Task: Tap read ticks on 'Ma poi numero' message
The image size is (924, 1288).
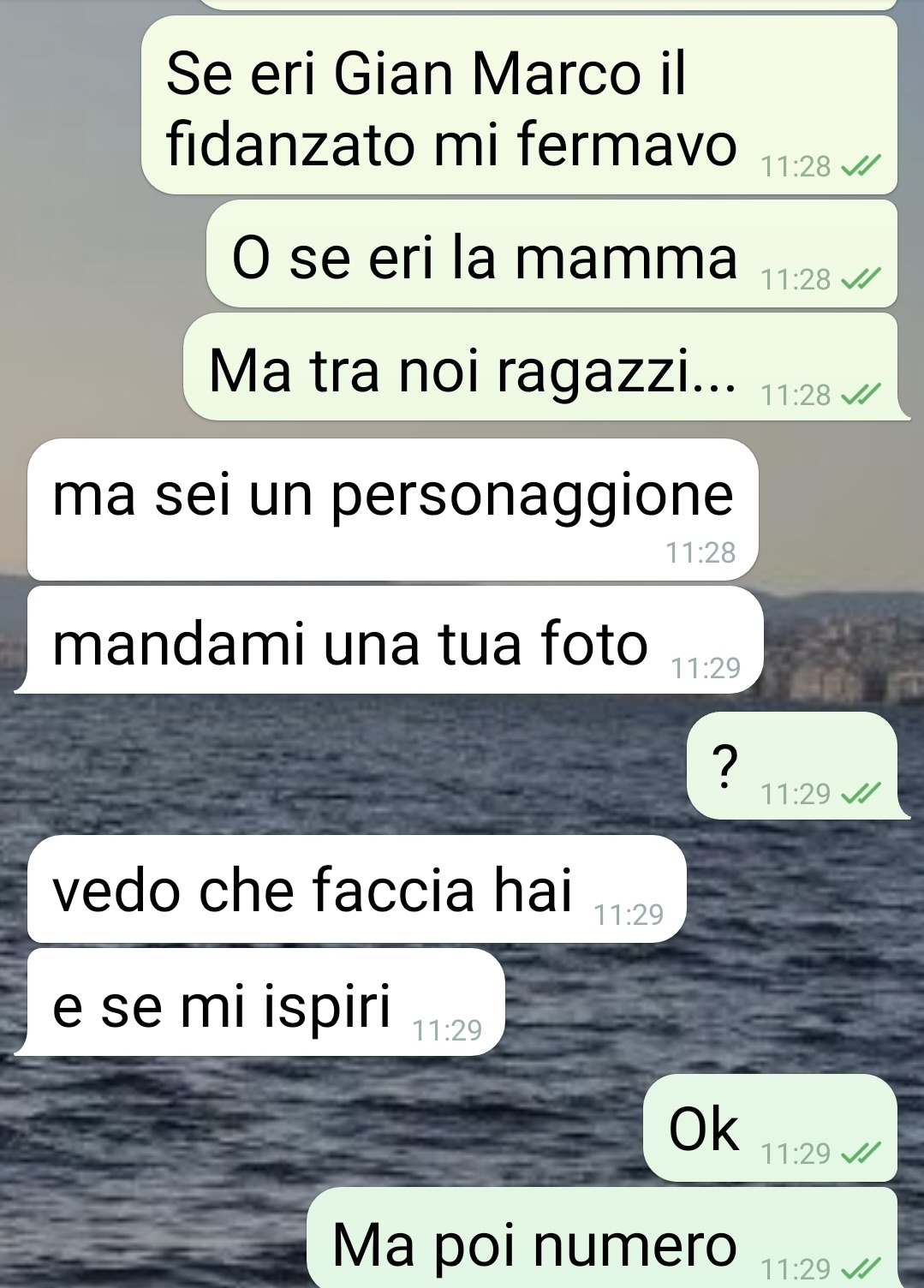Action: (x=860, y=1267)
